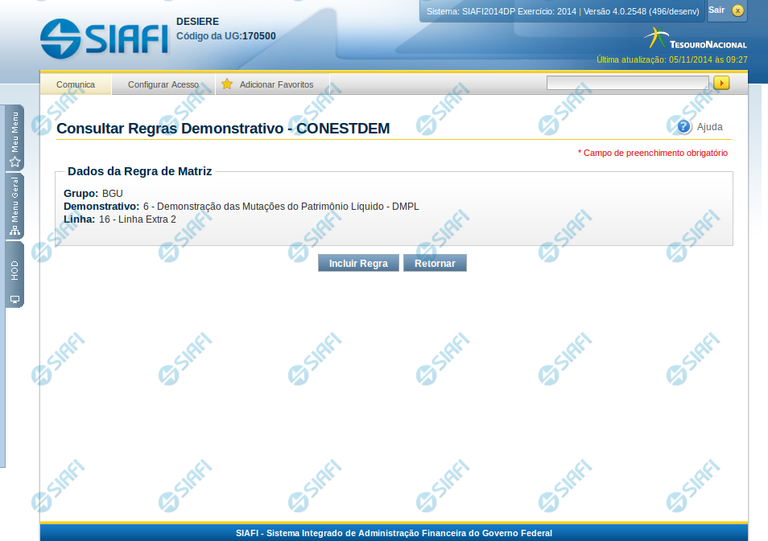Image resolution: width=768 pixels, height=541 pixels.
Task: Click 'Dados da Regra de Matriz' heading
Action: point(140,171)
